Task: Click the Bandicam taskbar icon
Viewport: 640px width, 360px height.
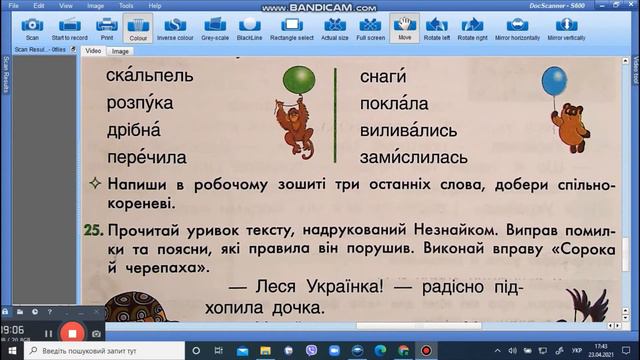Action: point(426,351)
